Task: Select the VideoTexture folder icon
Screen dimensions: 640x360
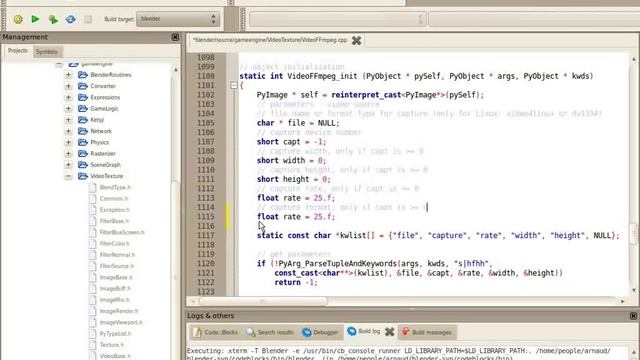Action: tap(83, 176)
